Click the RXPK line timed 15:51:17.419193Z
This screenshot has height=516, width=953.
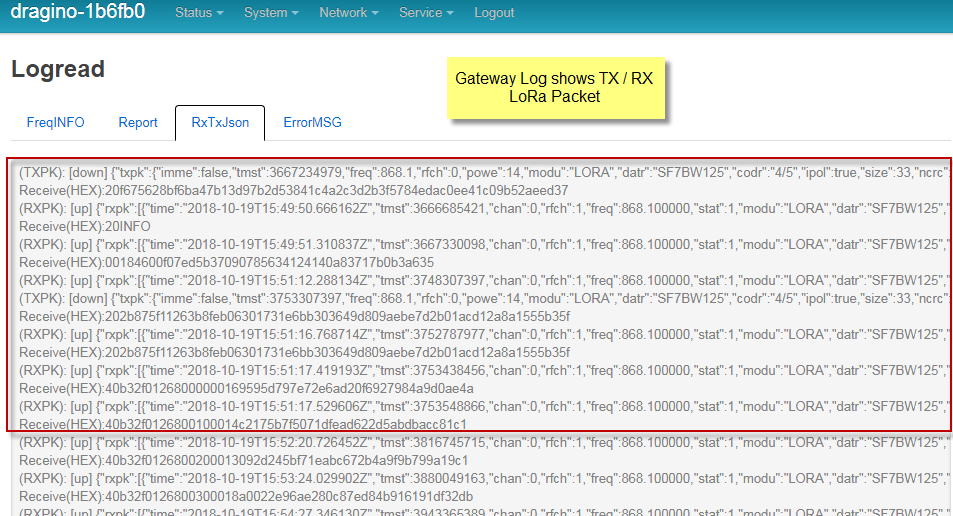click(x=484, y=371)
